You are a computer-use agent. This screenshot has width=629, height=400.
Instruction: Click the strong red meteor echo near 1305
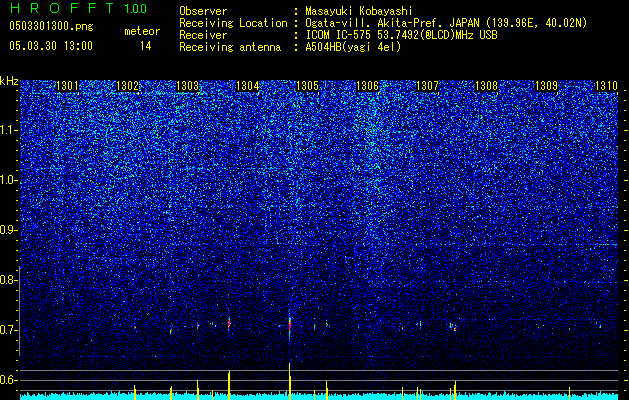tap(290, 325)
